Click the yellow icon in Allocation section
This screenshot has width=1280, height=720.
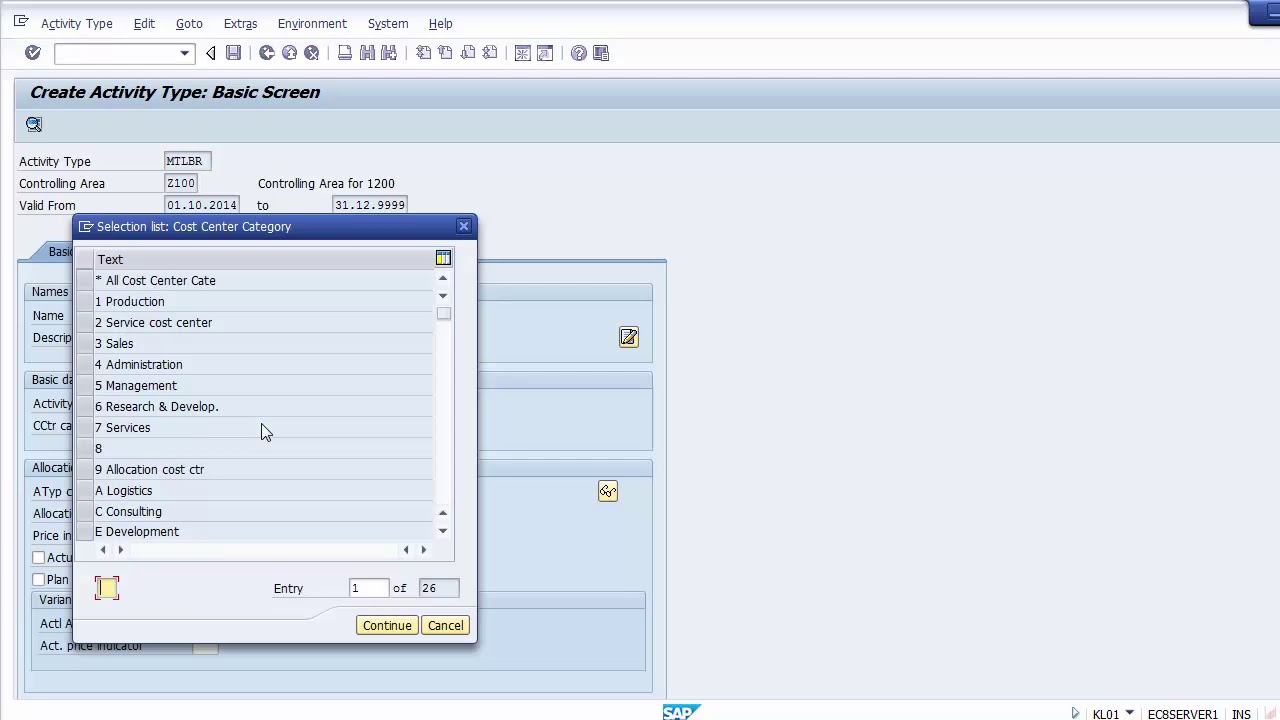point(608,491)
